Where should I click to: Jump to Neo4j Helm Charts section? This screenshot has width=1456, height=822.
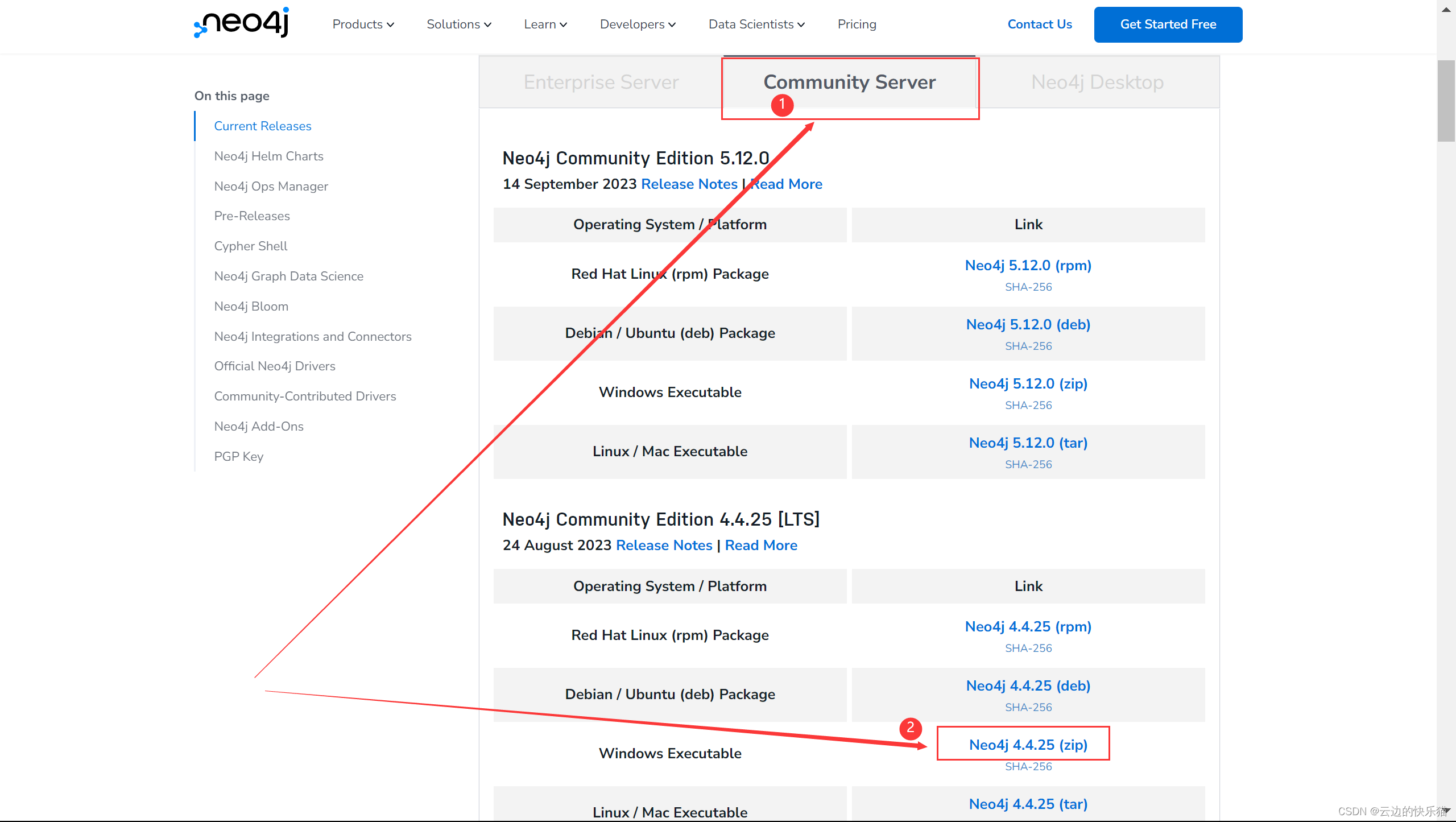268,156
